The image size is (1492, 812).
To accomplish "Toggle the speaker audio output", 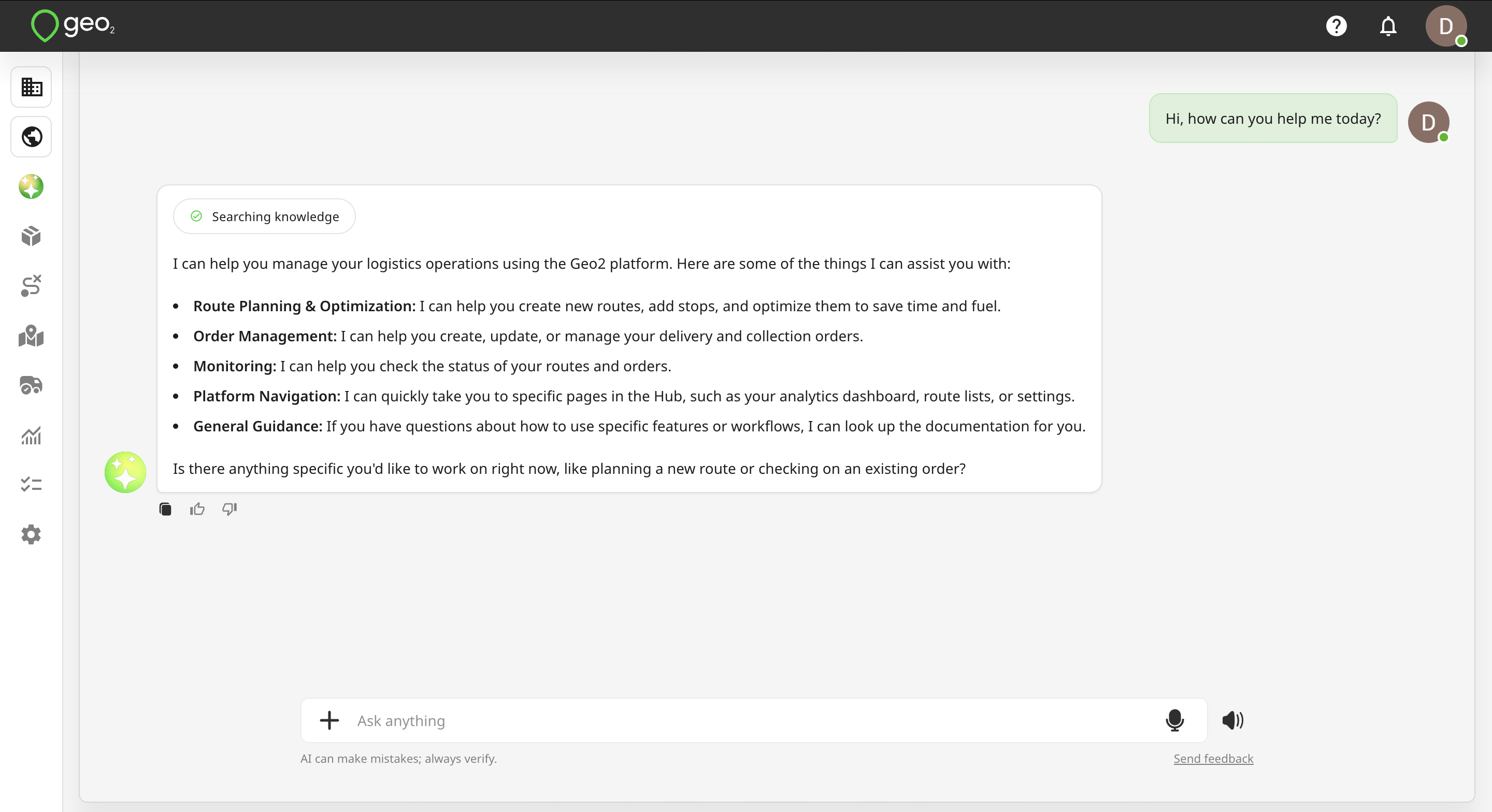I will [1232, 720].
